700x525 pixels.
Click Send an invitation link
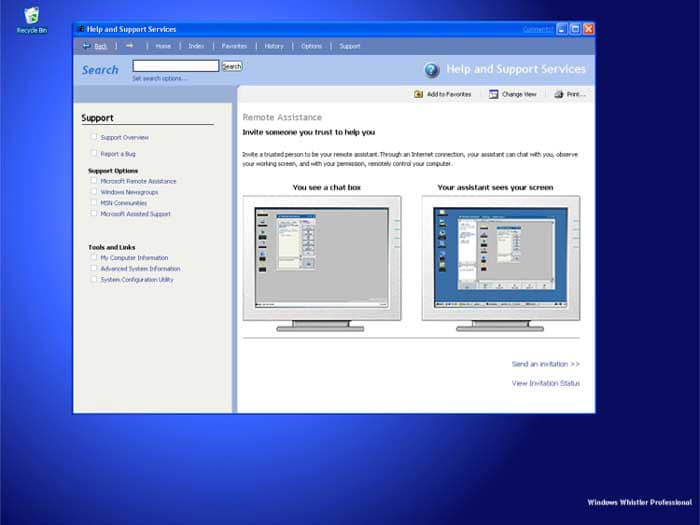[x=546, y=364]
